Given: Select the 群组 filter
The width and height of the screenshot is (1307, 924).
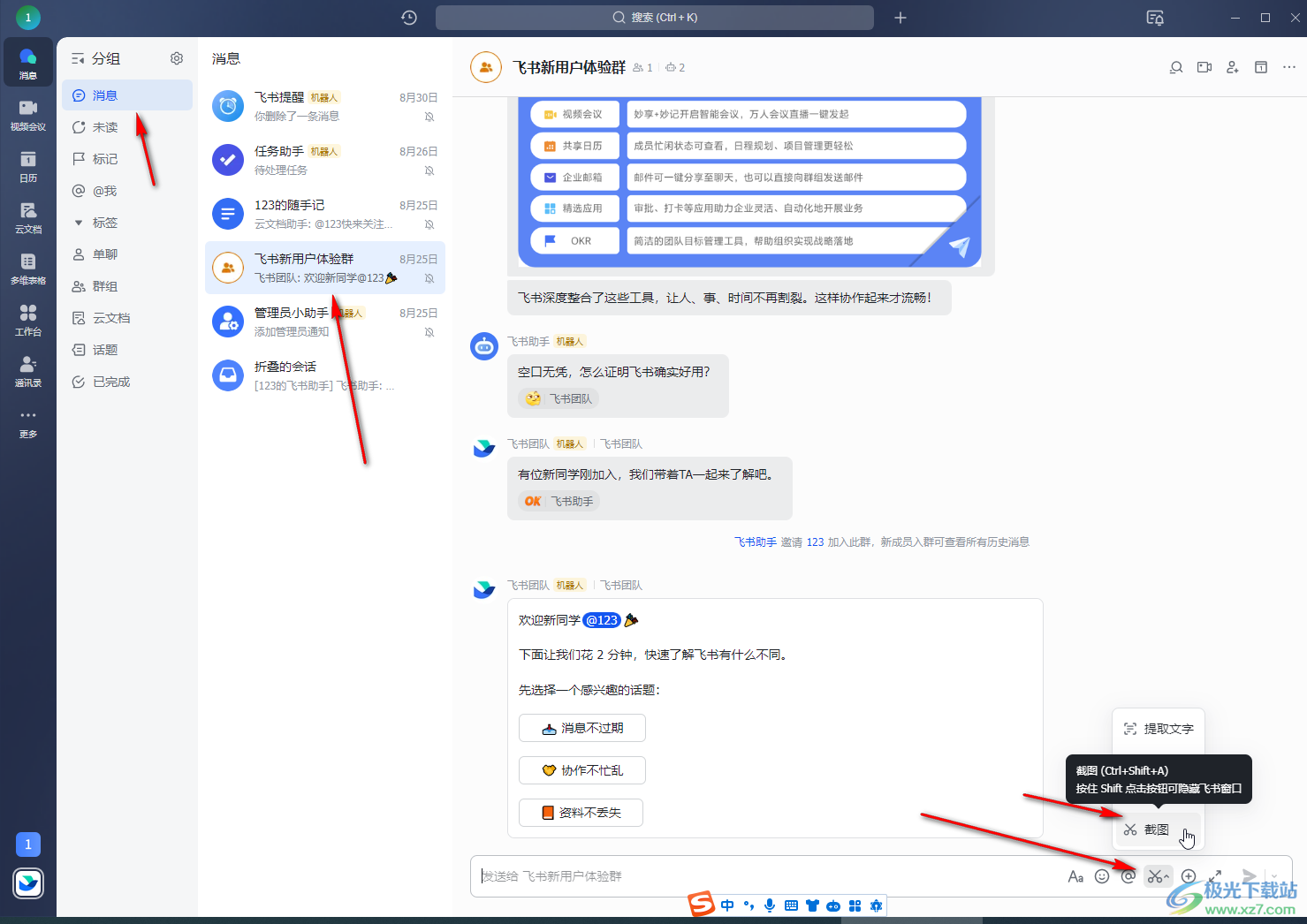Looking at the screenshot, I should tap(127, 286).
